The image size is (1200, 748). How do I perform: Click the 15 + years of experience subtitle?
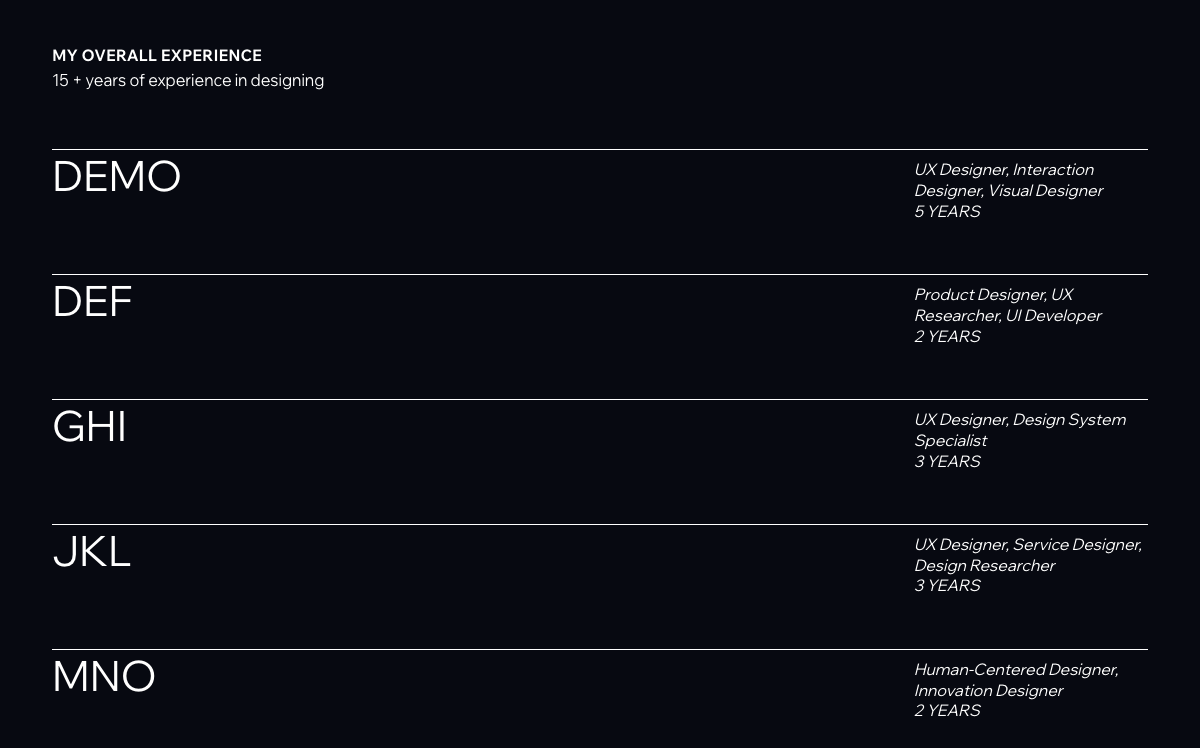188,80
